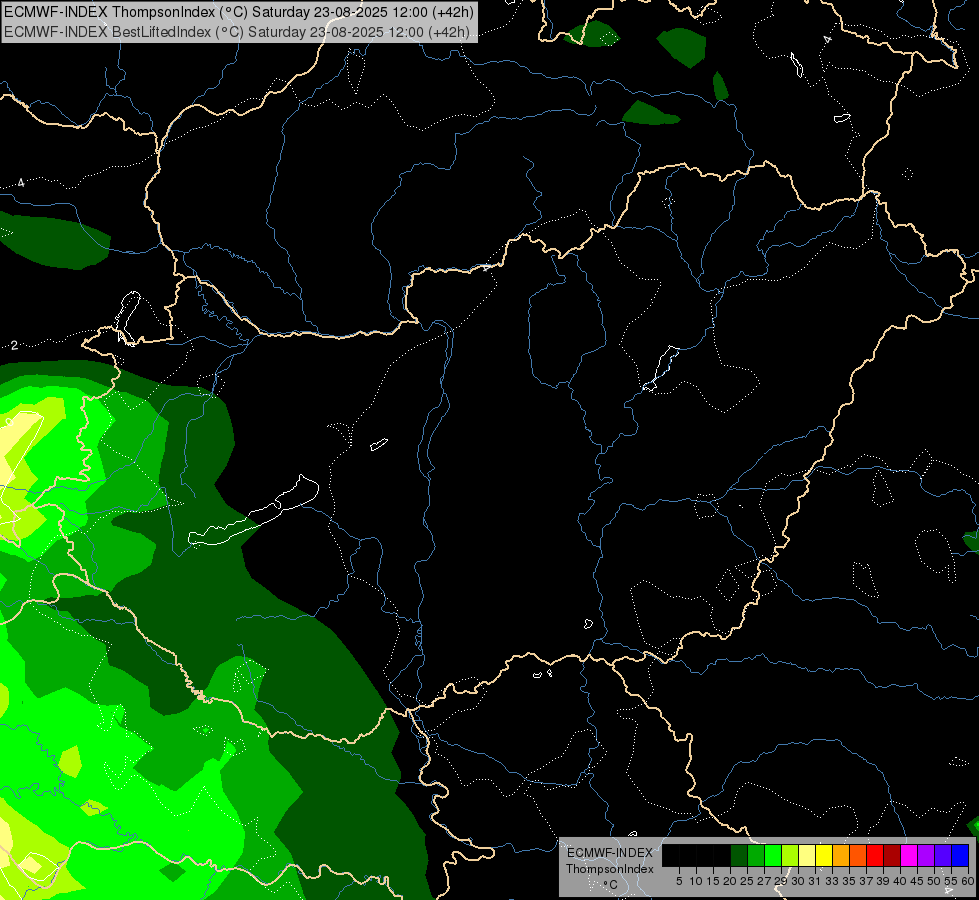
Task: Pick the magenta 40-45 legend swatch
Action: 909,855
